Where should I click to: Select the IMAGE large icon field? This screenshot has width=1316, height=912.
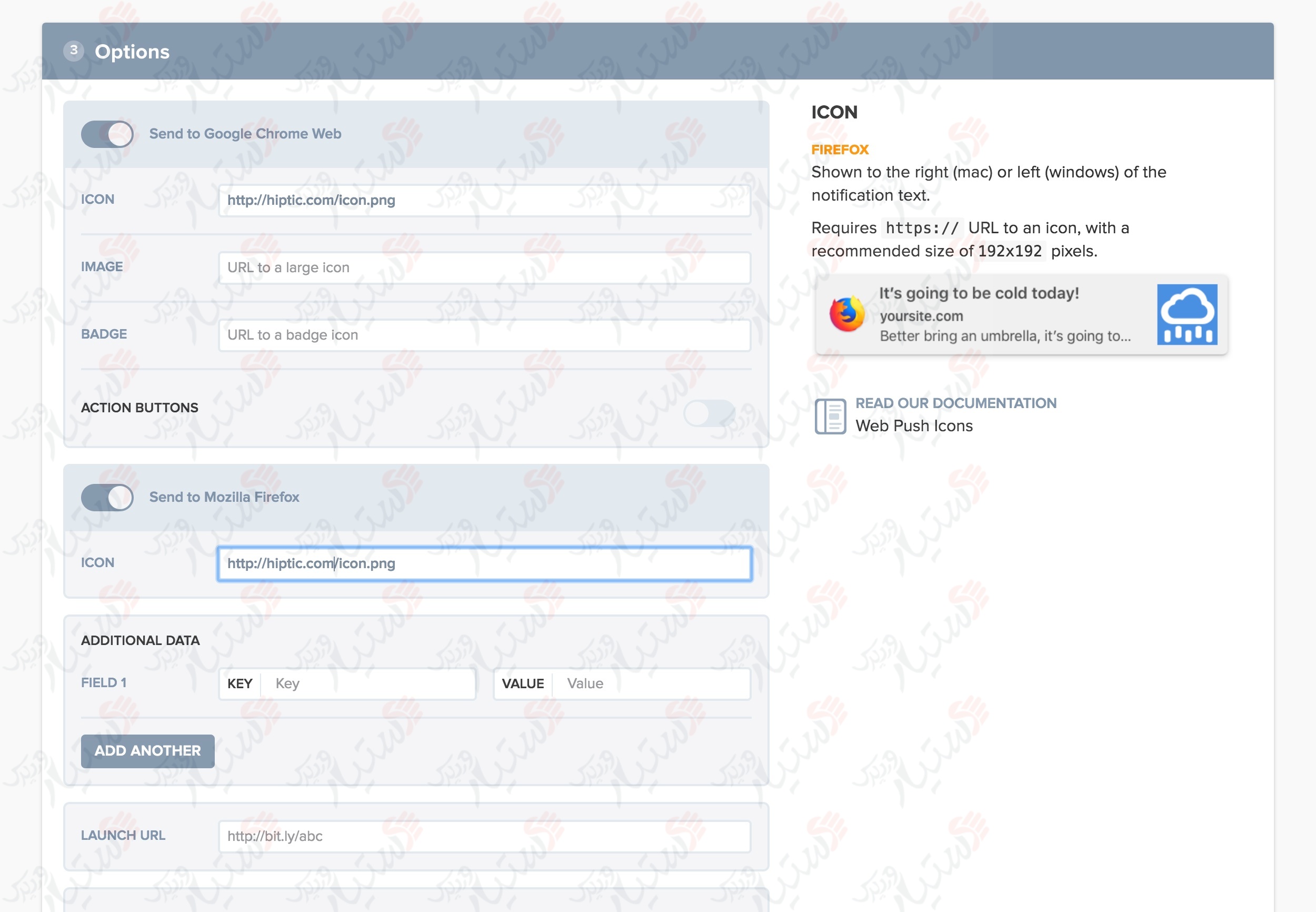485,267
